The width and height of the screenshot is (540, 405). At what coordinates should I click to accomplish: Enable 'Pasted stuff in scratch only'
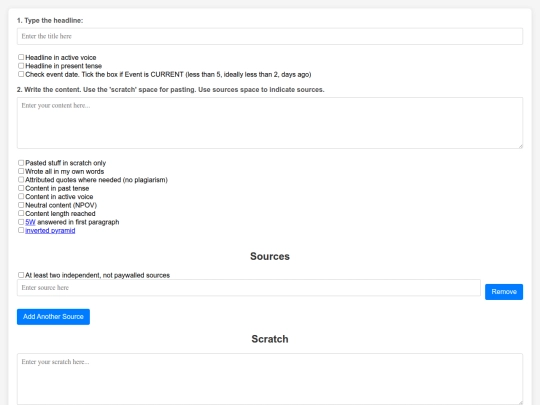(x=21, y=163)
